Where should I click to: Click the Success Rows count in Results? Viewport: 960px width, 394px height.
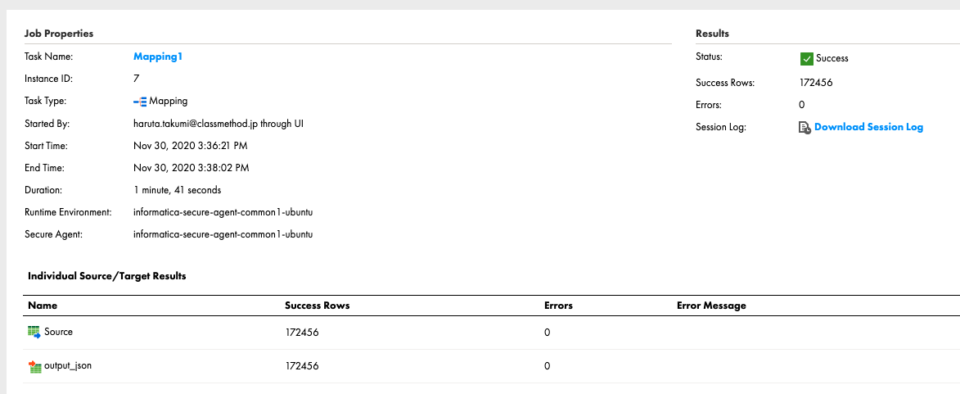[x=816, y=83]
